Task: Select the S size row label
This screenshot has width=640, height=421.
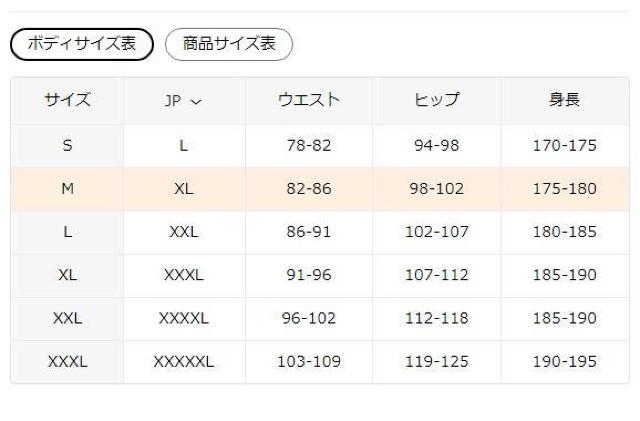Action: [x=67, y=145]
